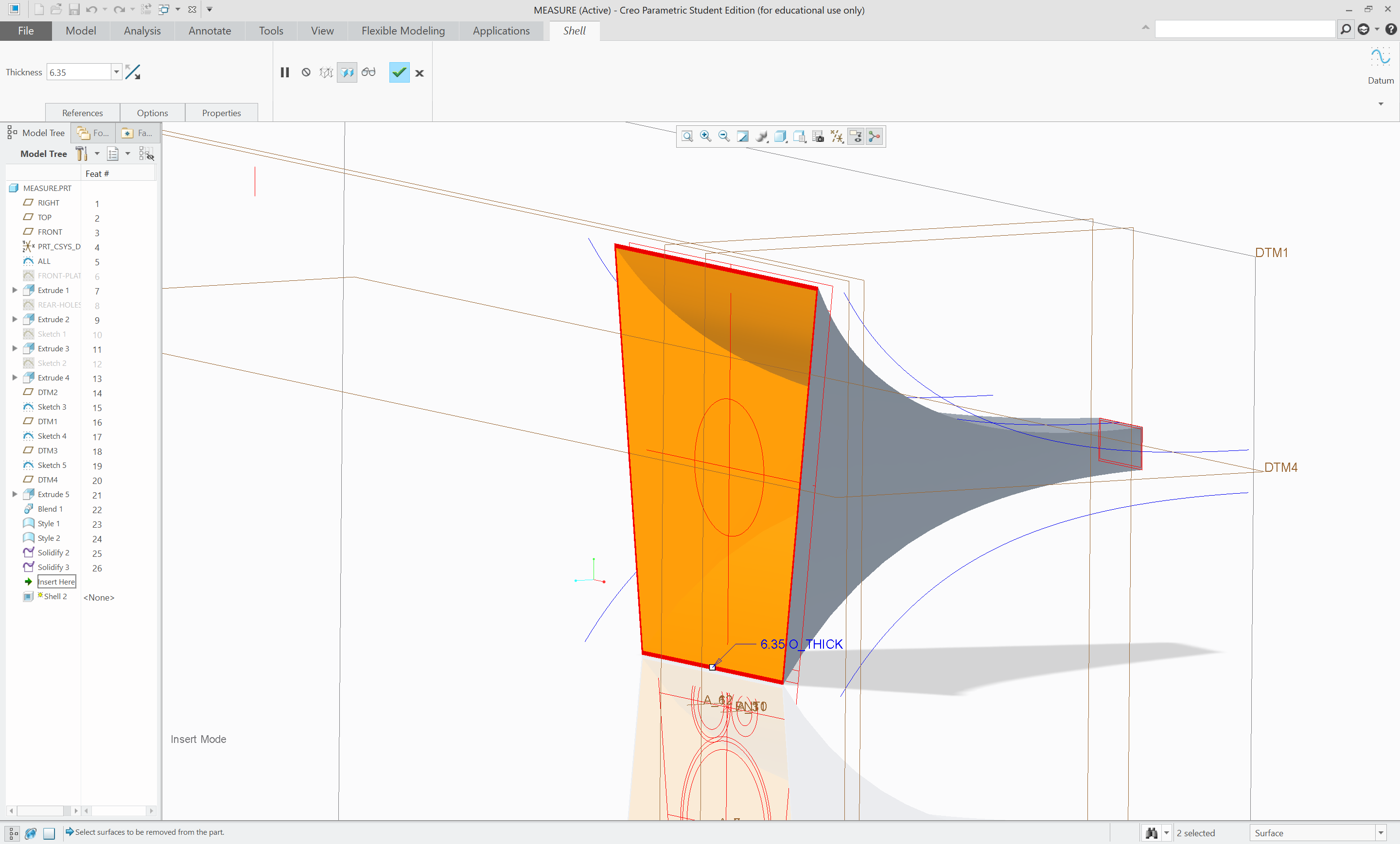
Task: Open Saved Orientations cube icon
Action: click(780, 137)
